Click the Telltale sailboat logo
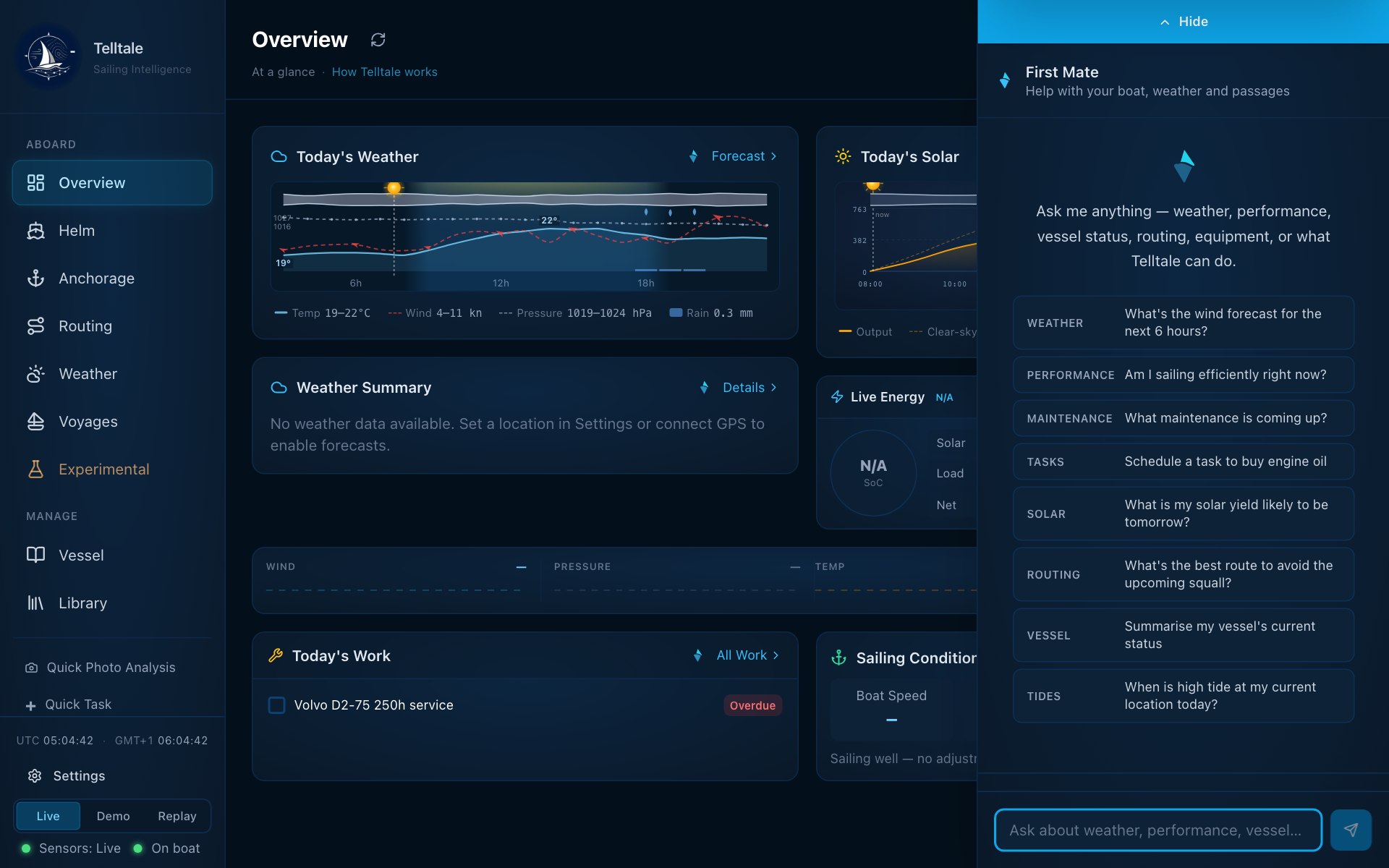This screenshot has height=868, width=1389. pyautogui.click(x=48, y=56)
